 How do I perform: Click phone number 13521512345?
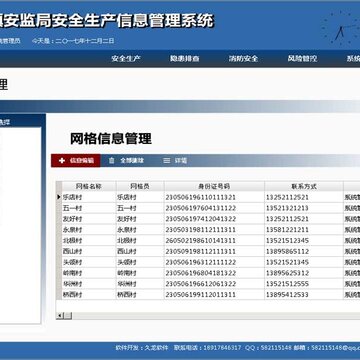pos(287,240)
